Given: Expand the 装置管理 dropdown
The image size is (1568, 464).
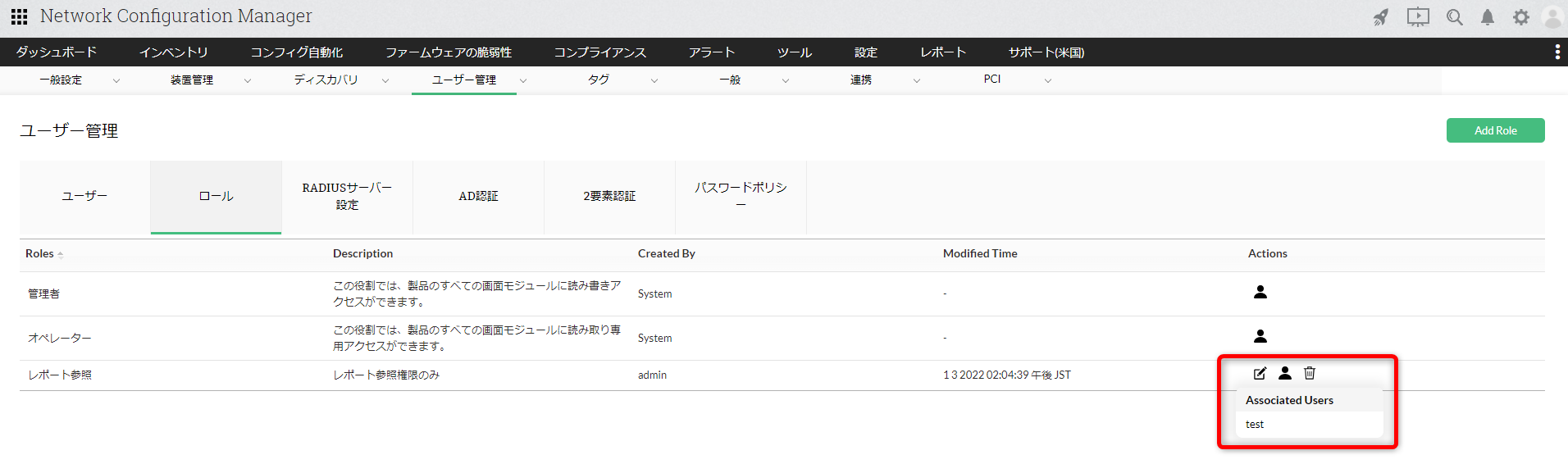Looking at the screenshot, I should pyautogui.click(x=247, y=80).
